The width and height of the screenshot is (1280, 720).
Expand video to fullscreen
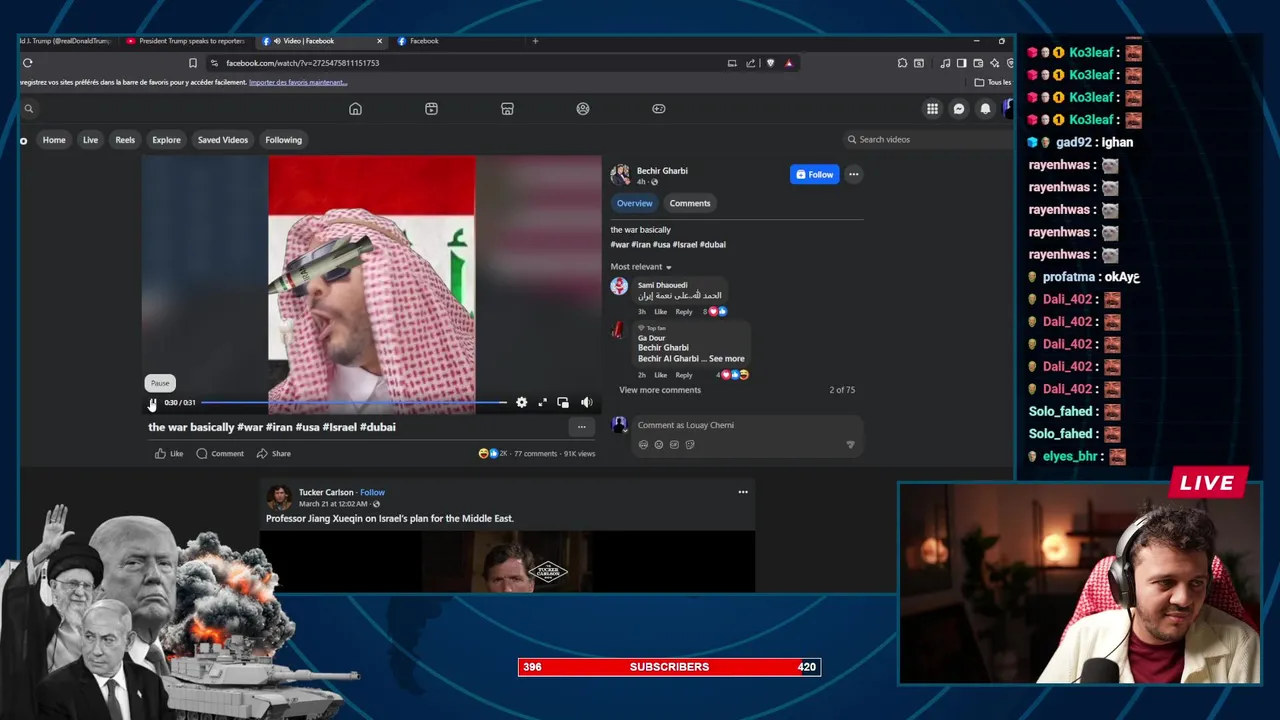click(542, 402)
